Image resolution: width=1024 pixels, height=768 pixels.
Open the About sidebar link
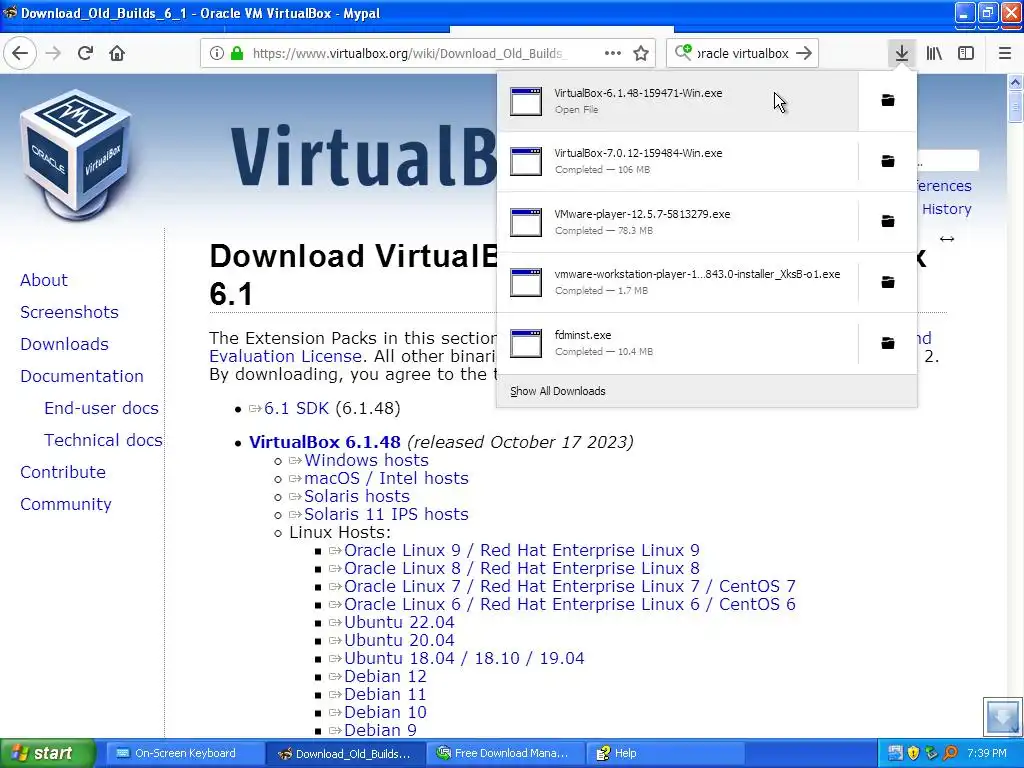44,280
